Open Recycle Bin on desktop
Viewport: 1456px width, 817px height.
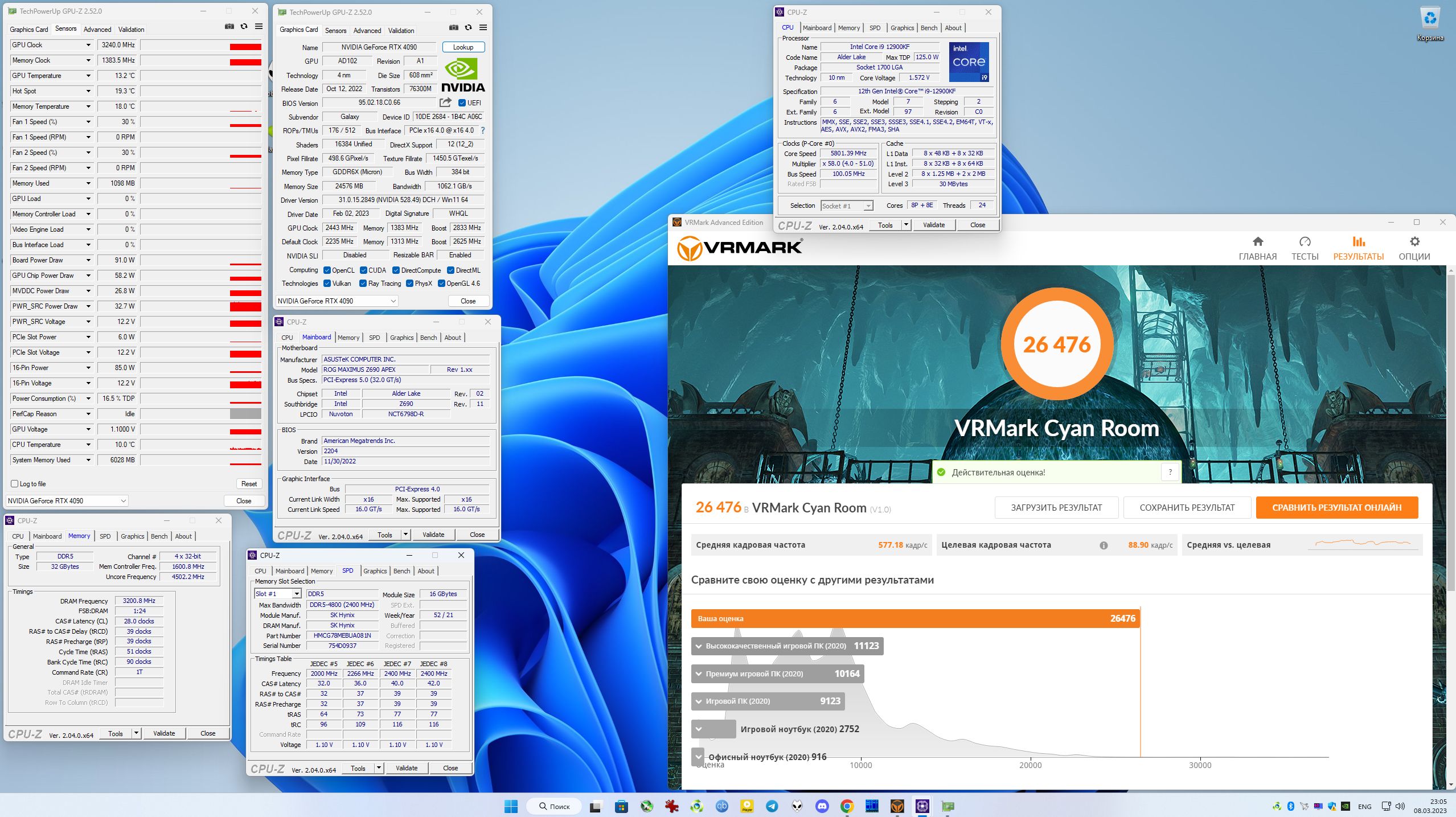click(1430, 24)
